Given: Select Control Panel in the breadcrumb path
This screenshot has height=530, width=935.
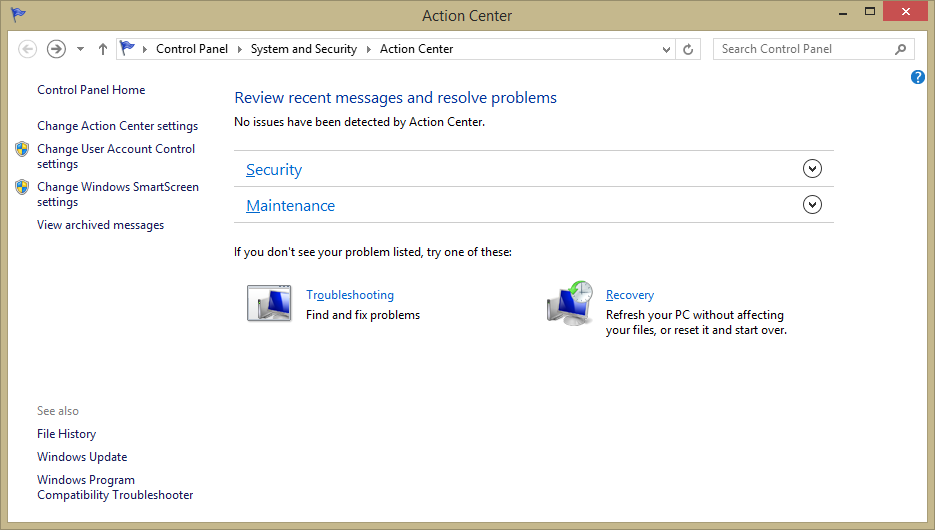Looking at the screenshot, I should (x=192, y=49).
